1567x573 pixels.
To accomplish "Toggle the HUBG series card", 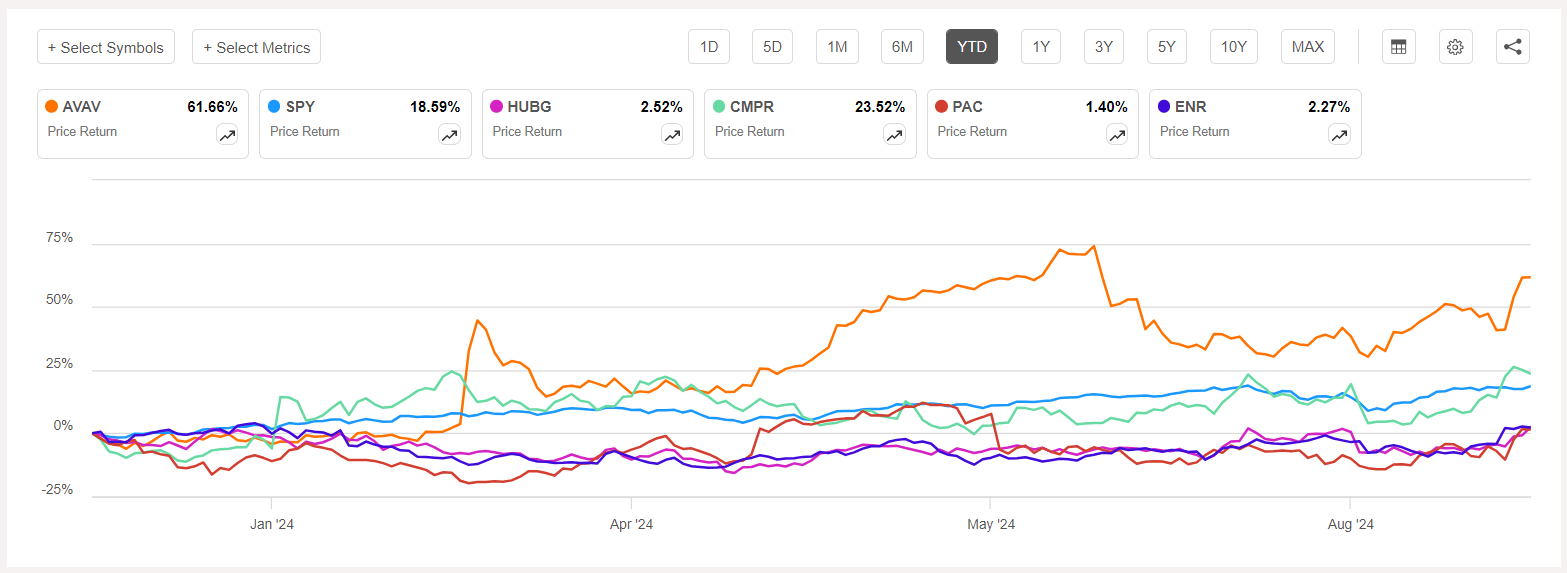I will pyautogui.click(x=587, y=123).
